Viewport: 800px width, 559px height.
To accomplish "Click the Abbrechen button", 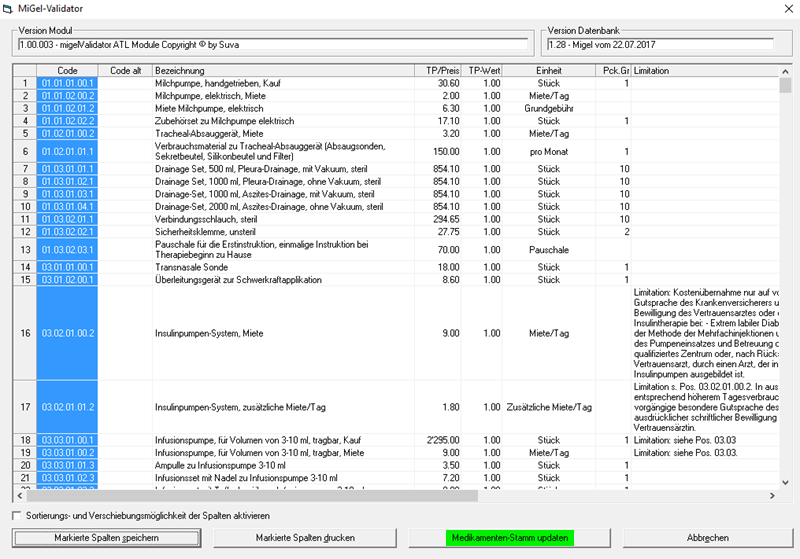I will 708,538.
